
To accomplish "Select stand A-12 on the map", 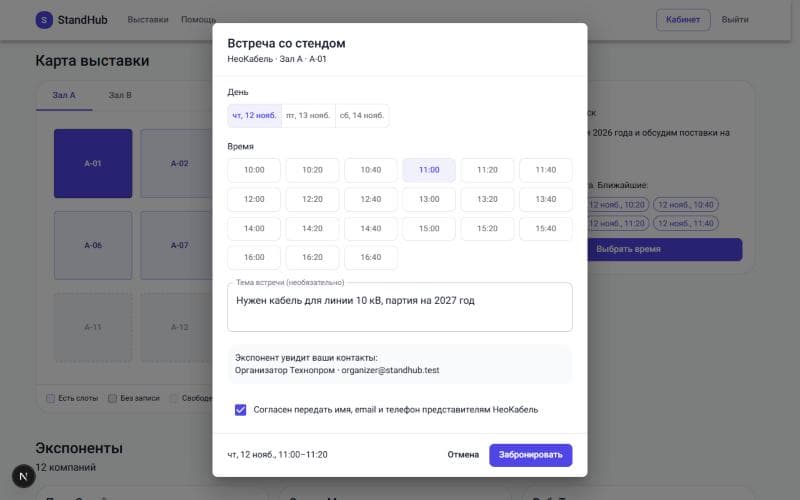I will point(176,327).
